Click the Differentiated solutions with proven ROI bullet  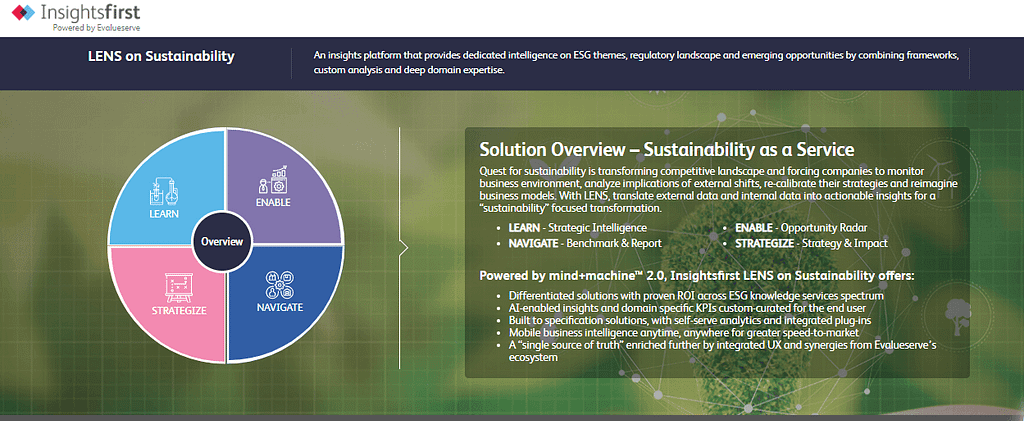696,296
